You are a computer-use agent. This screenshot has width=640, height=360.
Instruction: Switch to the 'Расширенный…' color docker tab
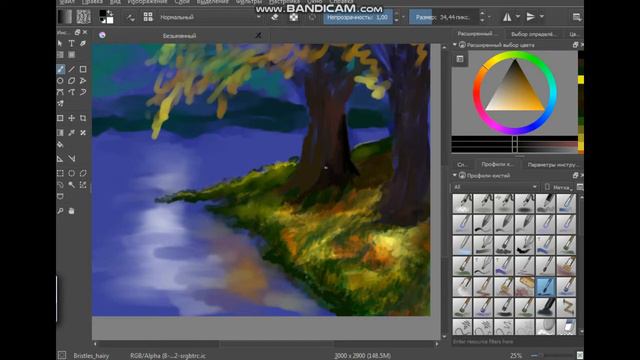point(476,33)
